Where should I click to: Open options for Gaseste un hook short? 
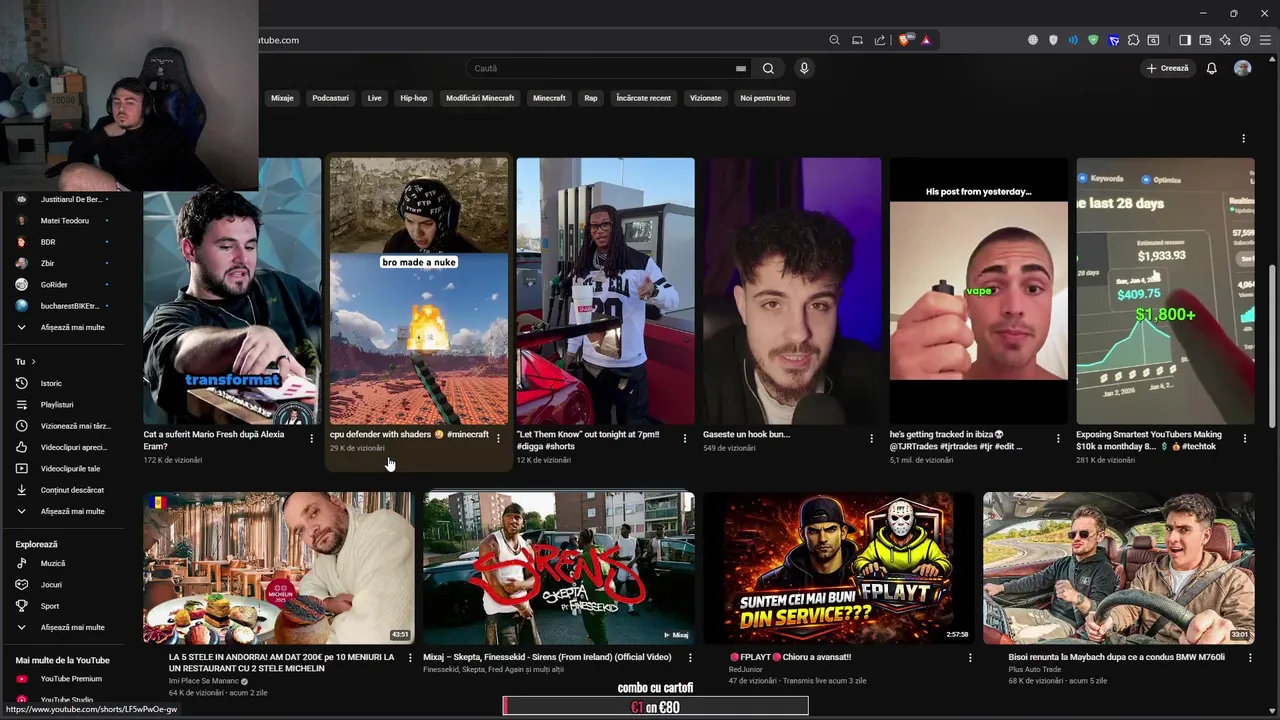(871, 439)
